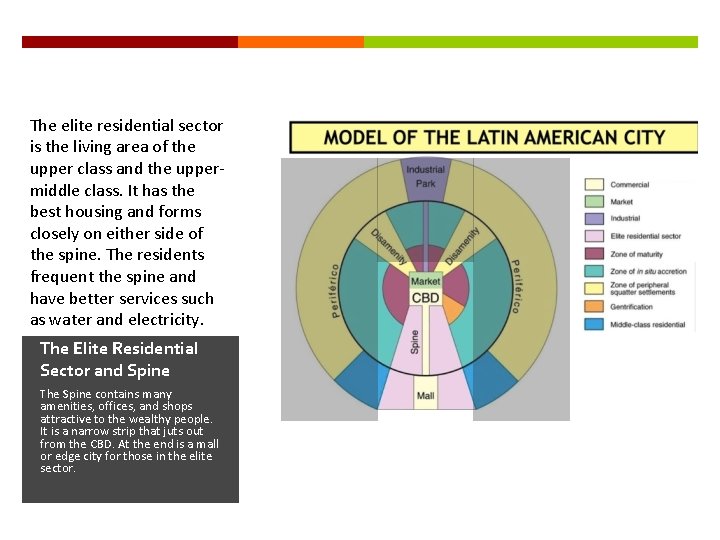720x540 pixels.
Task: Click the vertical 'Spine' label
Action: (x=415, y=342)
